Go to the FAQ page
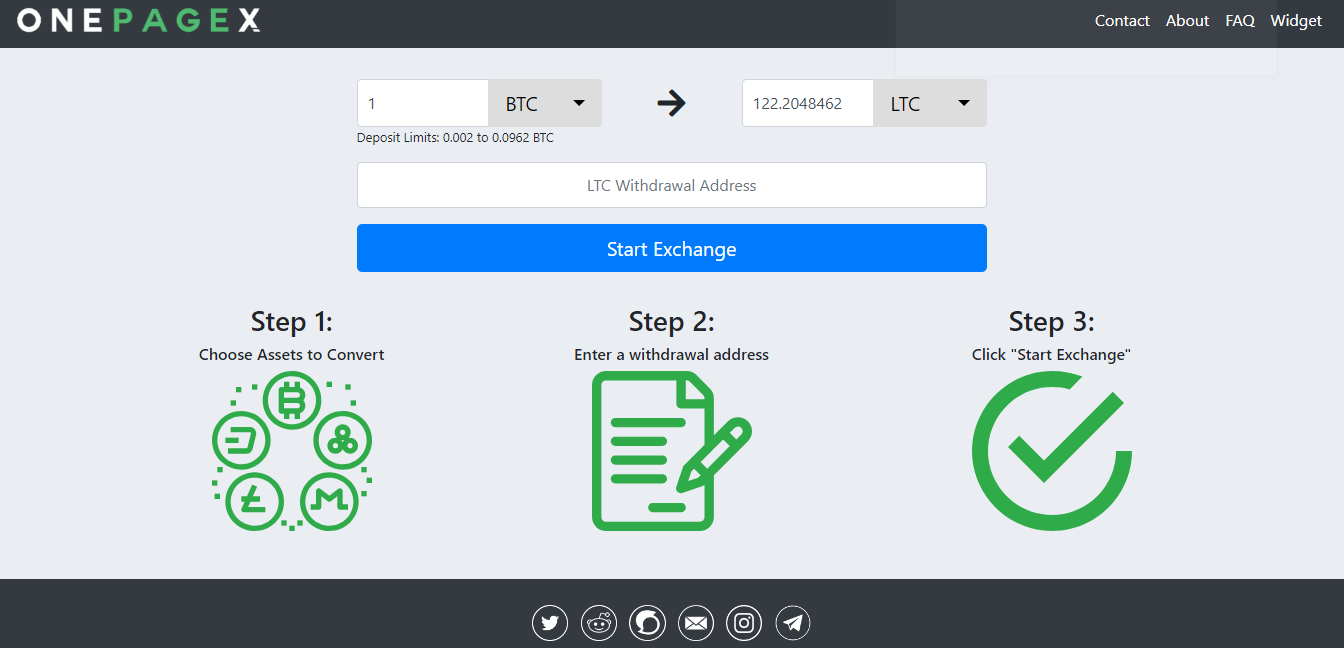Viewport: 1344px width, 648px height. tap(1240, 21)
